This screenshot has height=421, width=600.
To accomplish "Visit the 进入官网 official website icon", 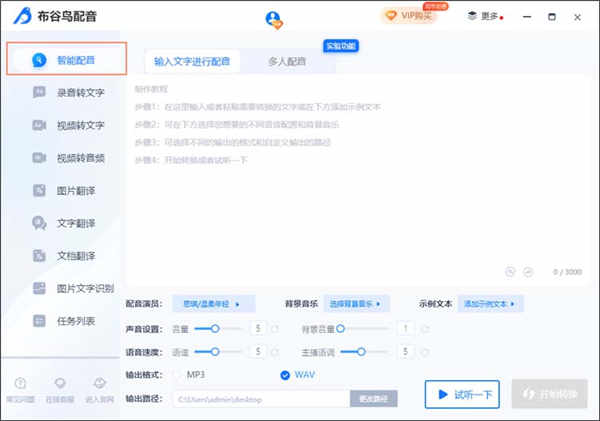I will point(99,383).
